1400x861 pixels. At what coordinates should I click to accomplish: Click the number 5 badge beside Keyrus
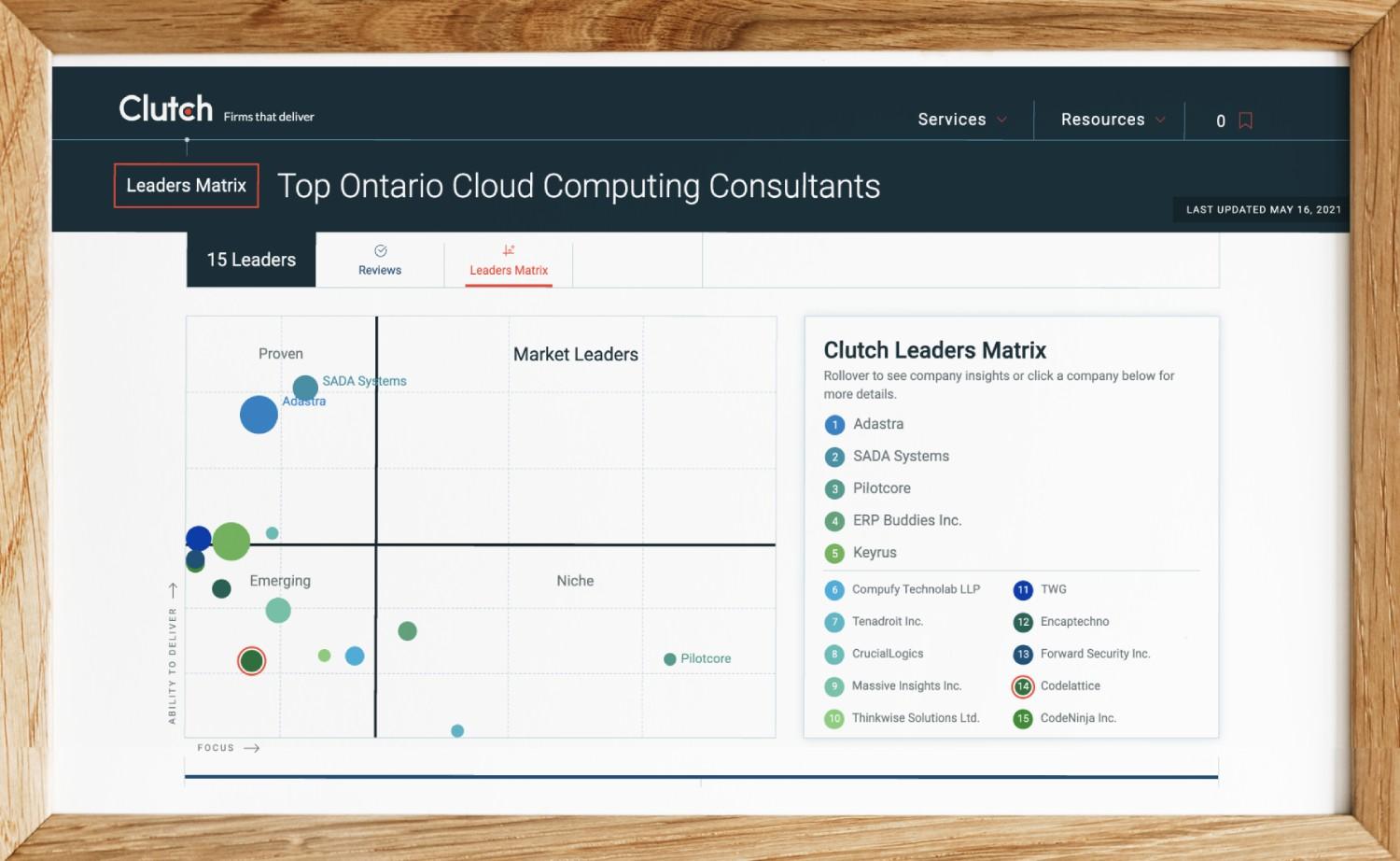[x=834, y=554]
